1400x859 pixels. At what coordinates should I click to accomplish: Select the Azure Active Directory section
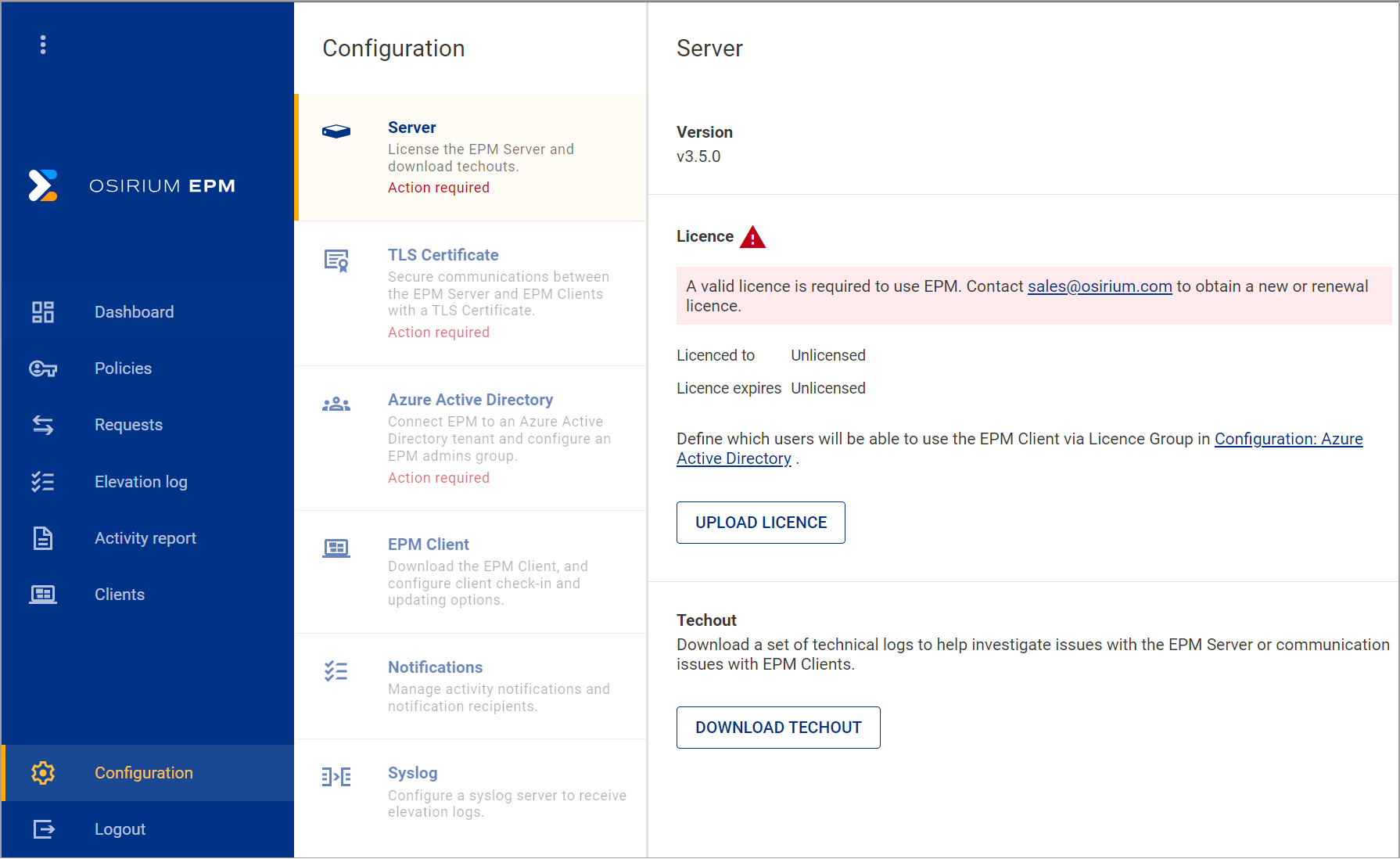coord(471,438)
